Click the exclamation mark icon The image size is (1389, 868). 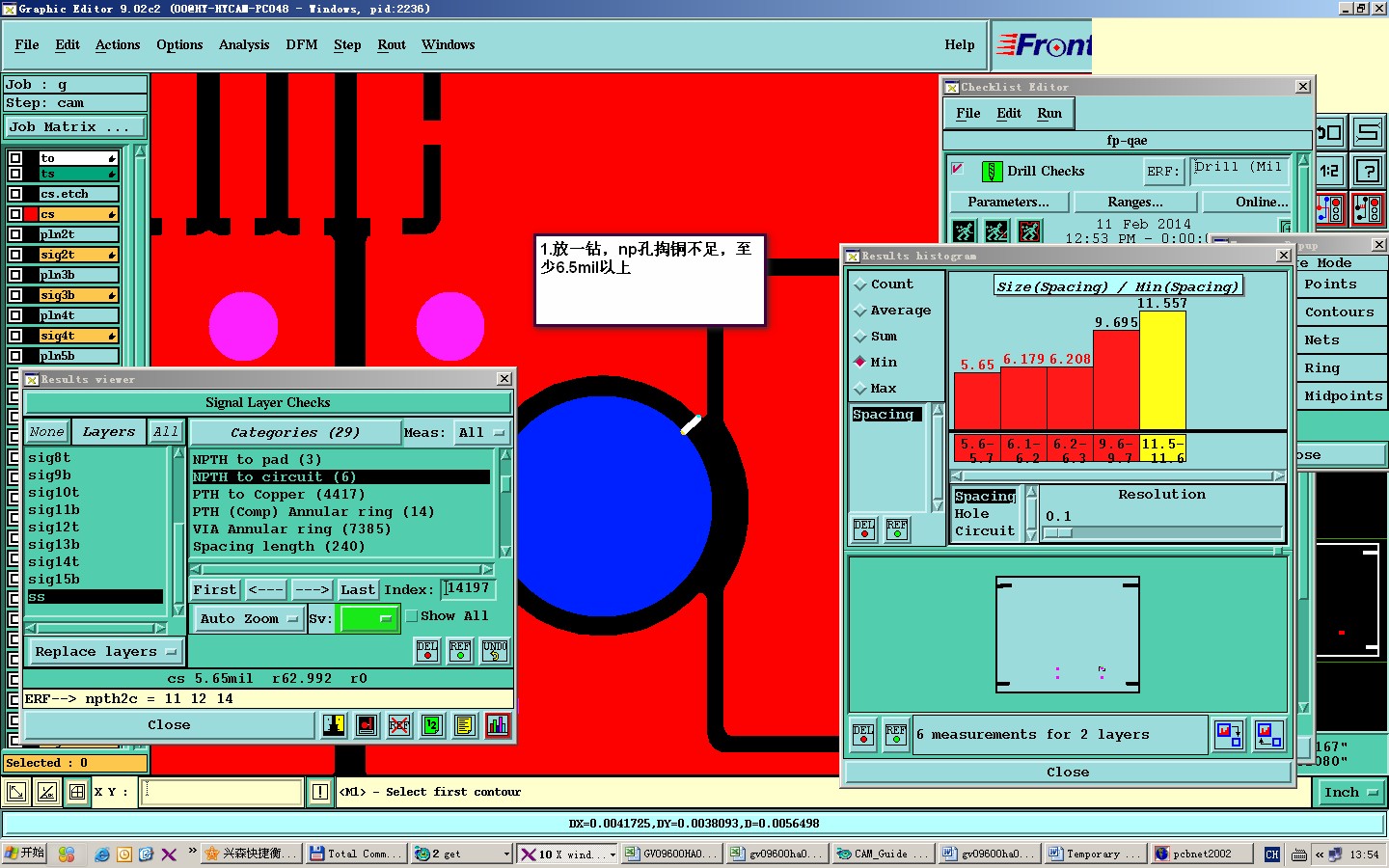coord(320,793)
